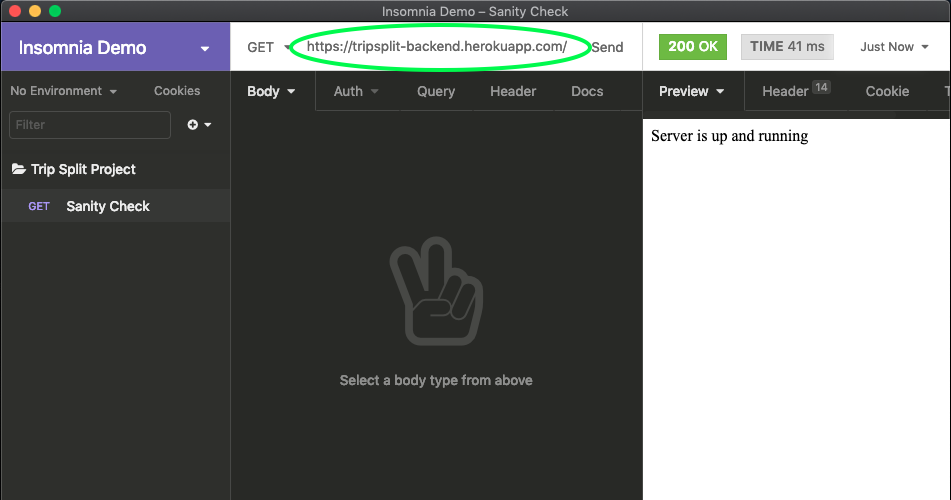Image resolution: width=951 pixels, height=500 pixels.
Task: View the response Header tab with 14 badge
Action: (x=795, y=91)
